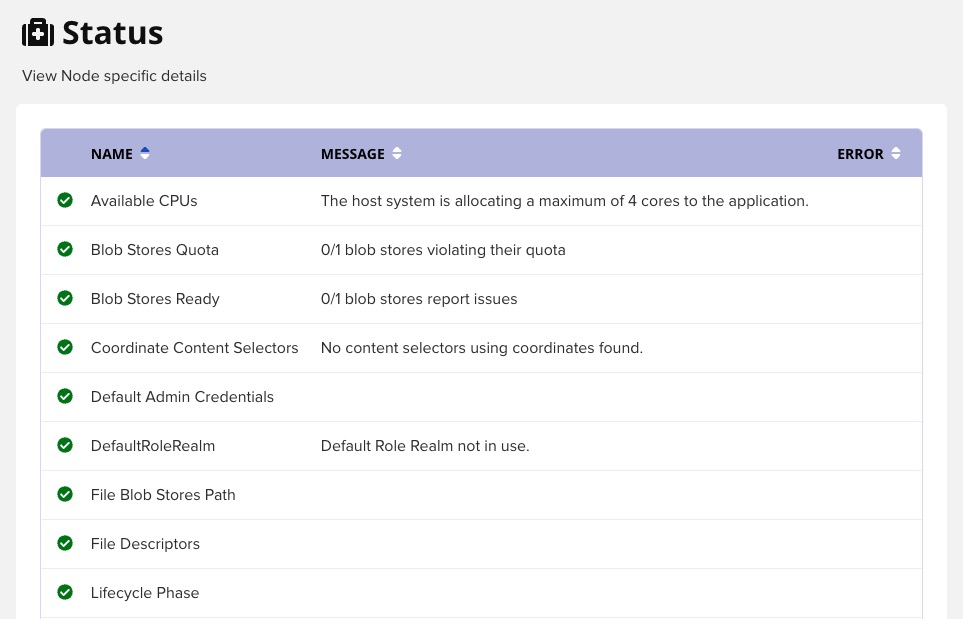Click the File Descriptors status indicator

65,543
